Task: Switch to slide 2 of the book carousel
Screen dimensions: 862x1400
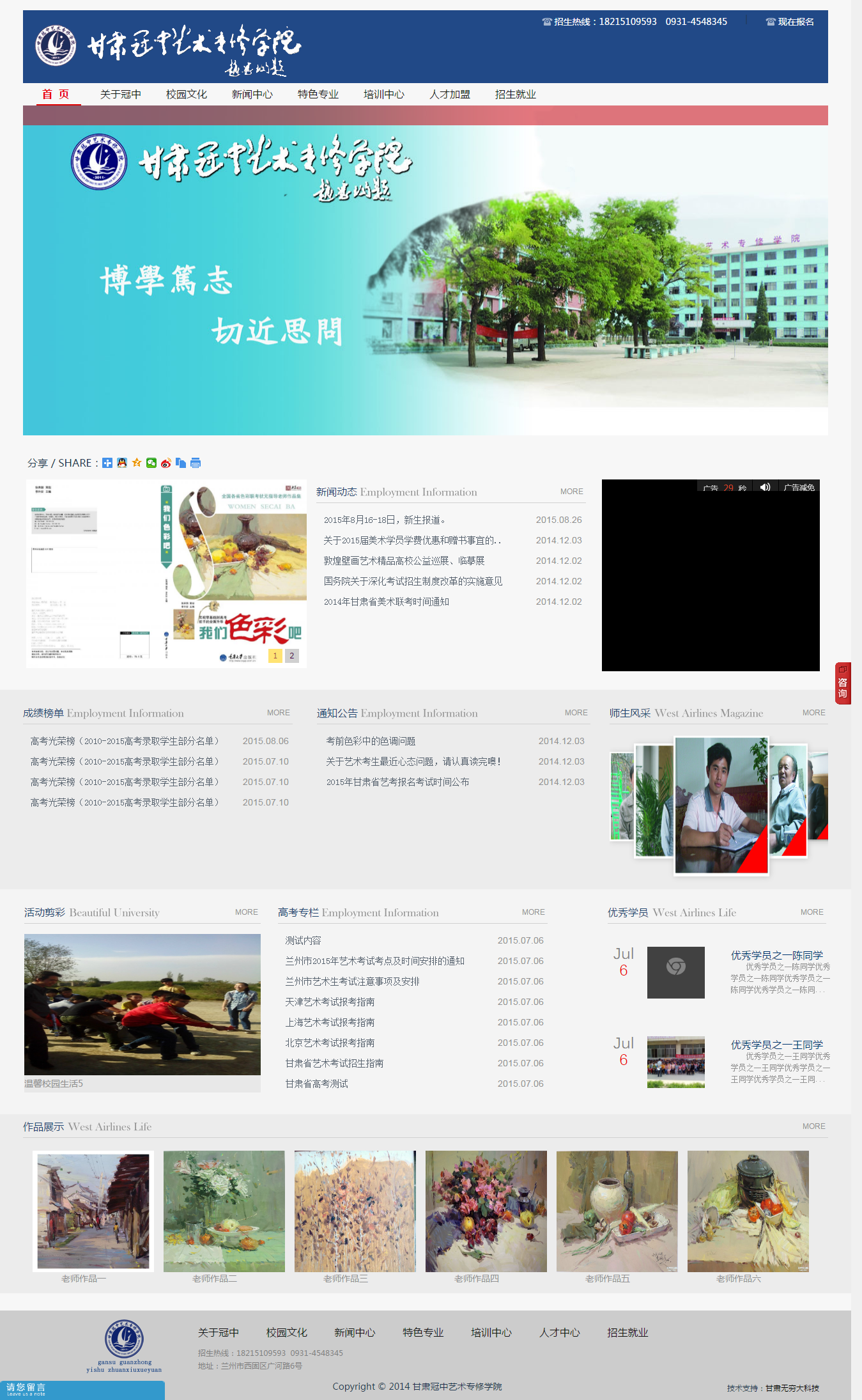Action: coord(292,655)
